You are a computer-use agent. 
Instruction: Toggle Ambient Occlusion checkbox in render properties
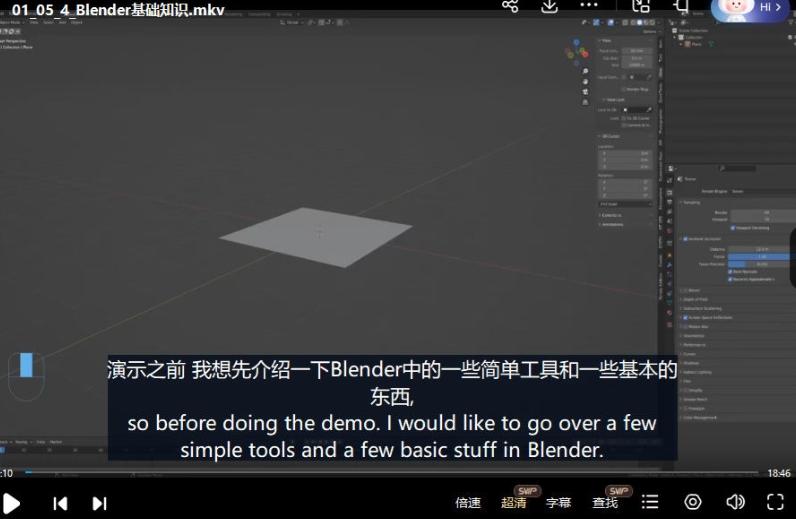685,239
